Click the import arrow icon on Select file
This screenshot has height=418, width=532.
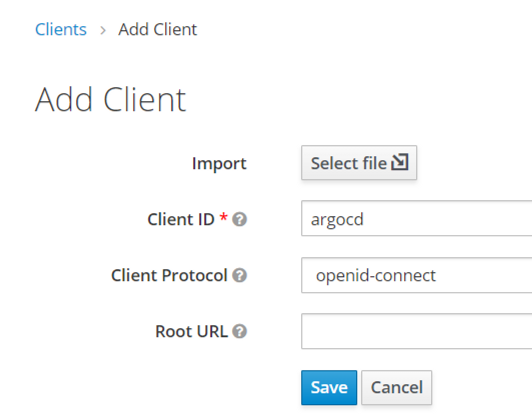pyautogui.click(x=400, y=162)
